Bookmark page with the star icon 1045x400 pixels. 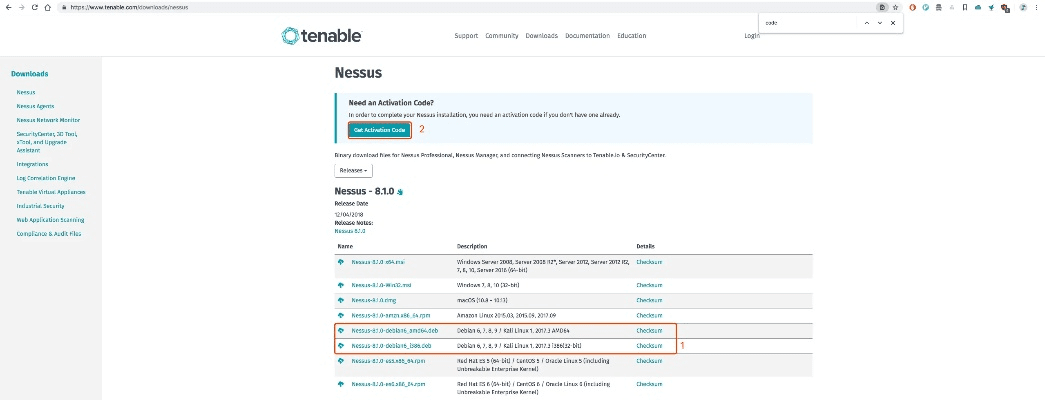[895, 7]
